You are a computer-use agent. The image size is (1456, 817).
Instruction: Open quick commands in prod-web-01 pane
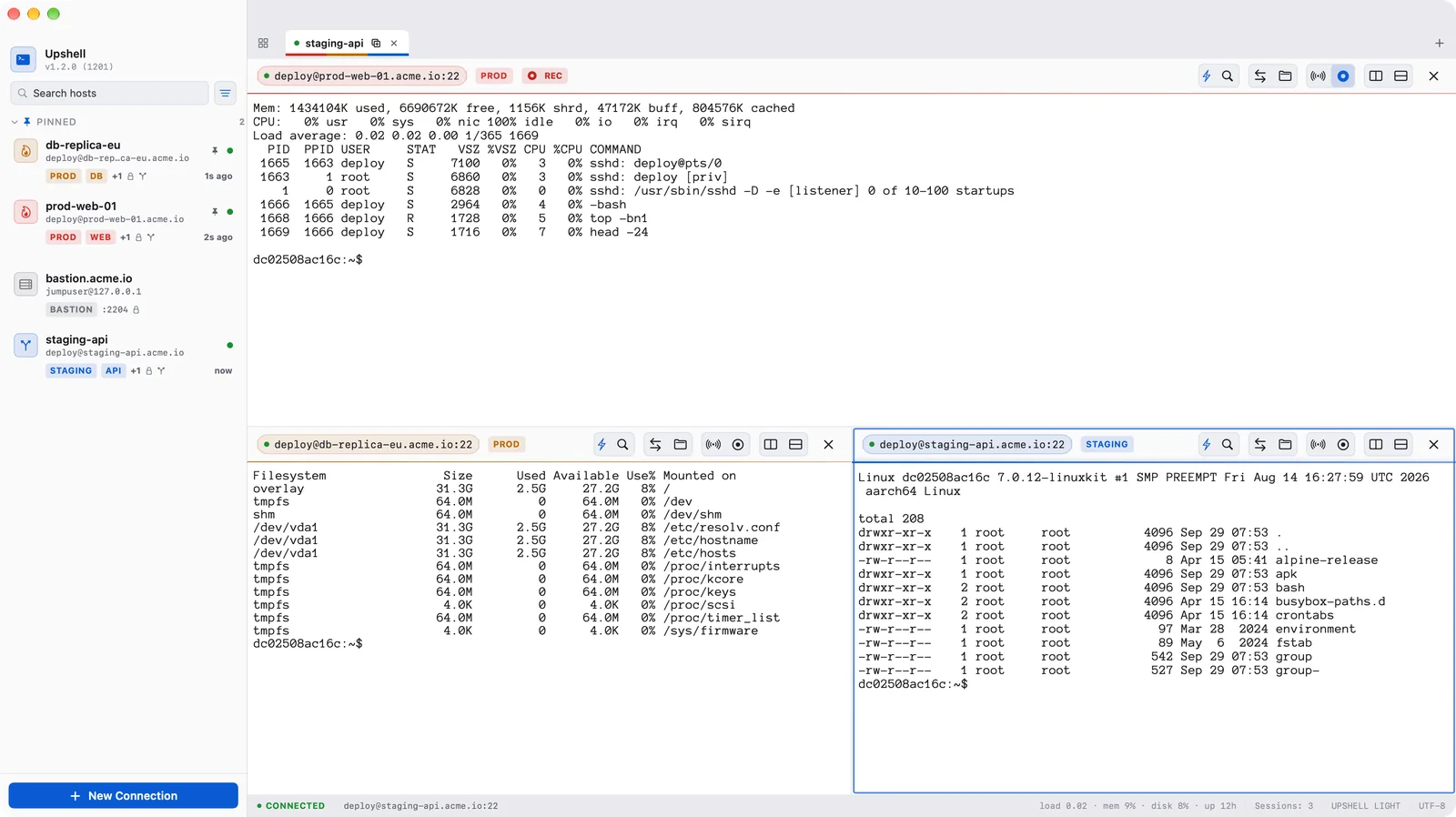coord(1207,76)
